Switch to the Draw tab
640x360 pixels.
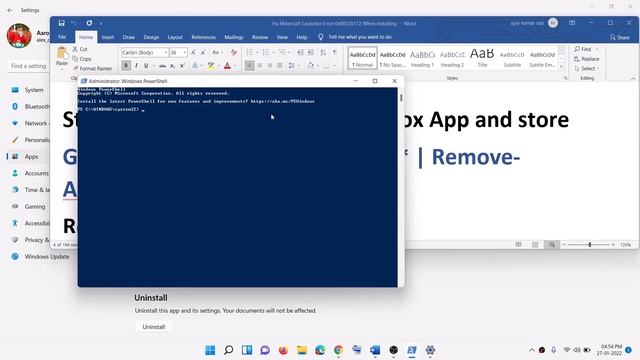pyautogui.click(x=129, y=37)
